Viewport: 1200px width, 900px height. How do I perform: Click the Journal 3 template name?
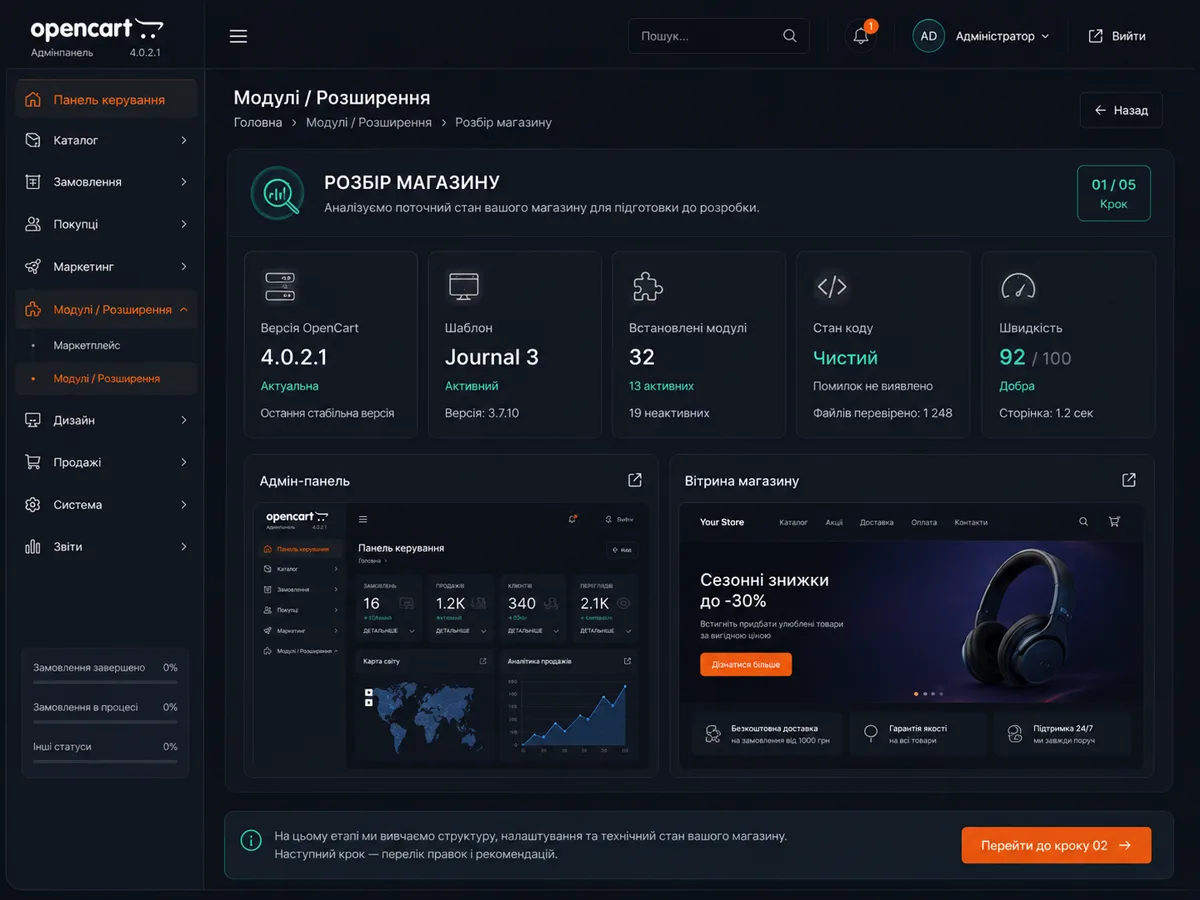492,357
